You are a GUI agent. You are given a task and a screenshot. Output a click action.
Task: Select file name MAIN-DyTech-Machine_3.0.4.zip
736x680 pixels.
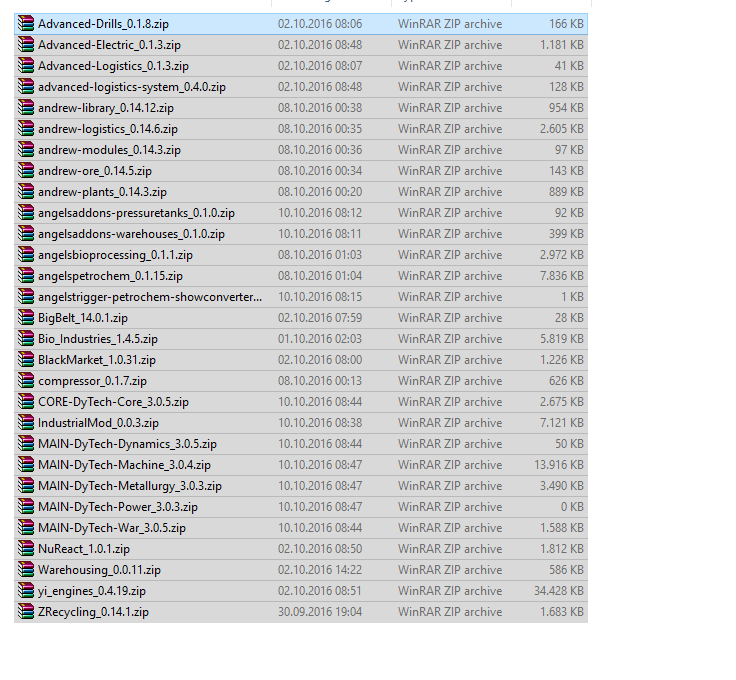124,465
